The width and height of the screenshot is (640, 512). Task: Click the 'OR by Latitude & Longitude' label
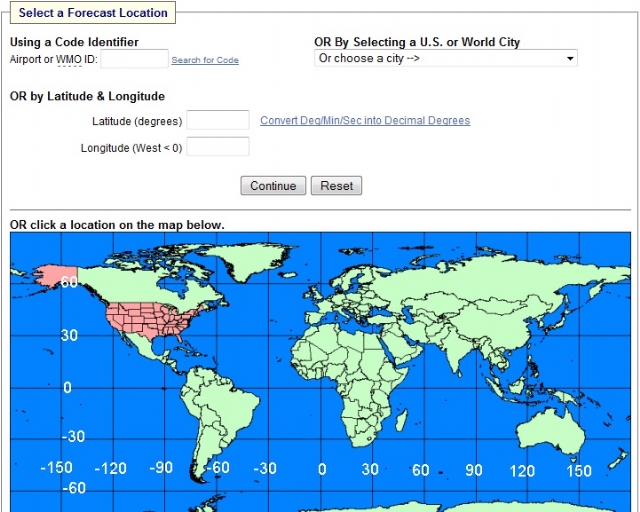(87, 96)
